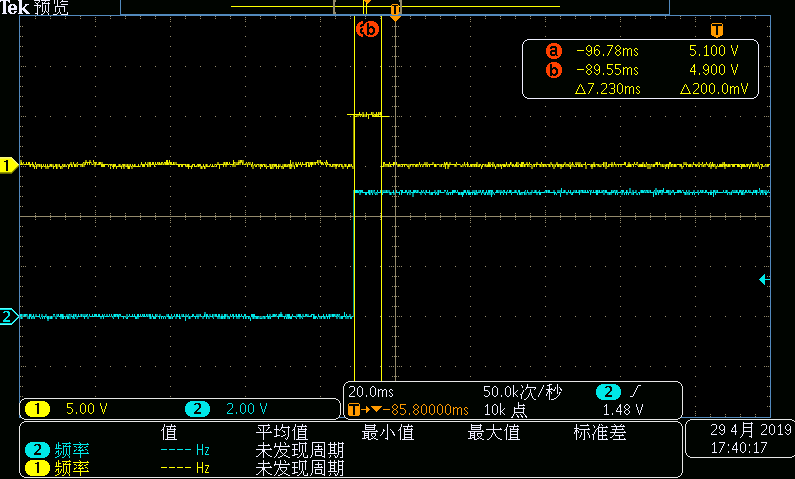Click the channel 2 ground marker on left edge
Viewport: 795px width, 479px height.
tap(9, 317)
